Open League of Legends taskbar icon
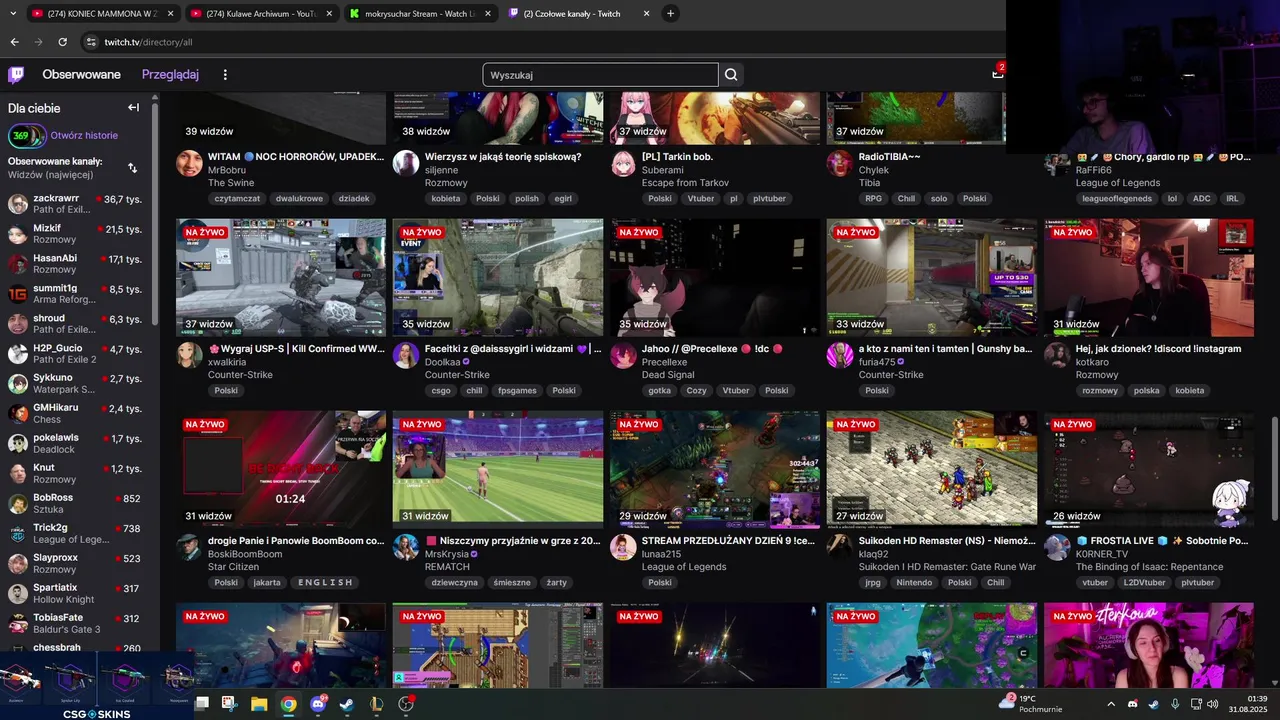Screen dimensions: 1280x720 coord(376,704)
